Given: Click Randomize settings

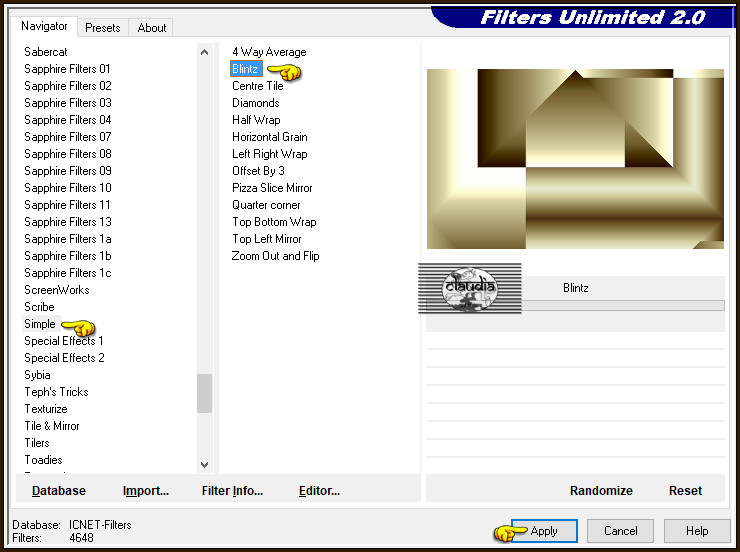Looking at the screenshot, I should point(601,491).
